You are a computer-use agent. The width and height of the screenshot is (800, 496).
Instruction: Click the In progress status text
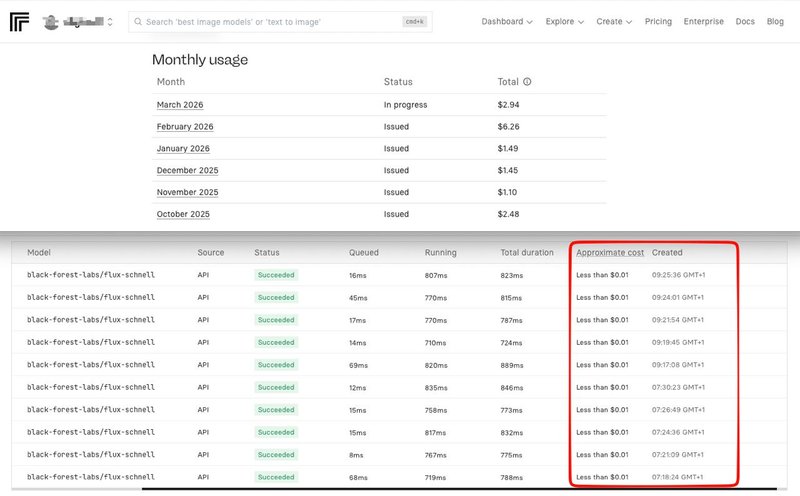click(406, 105)
